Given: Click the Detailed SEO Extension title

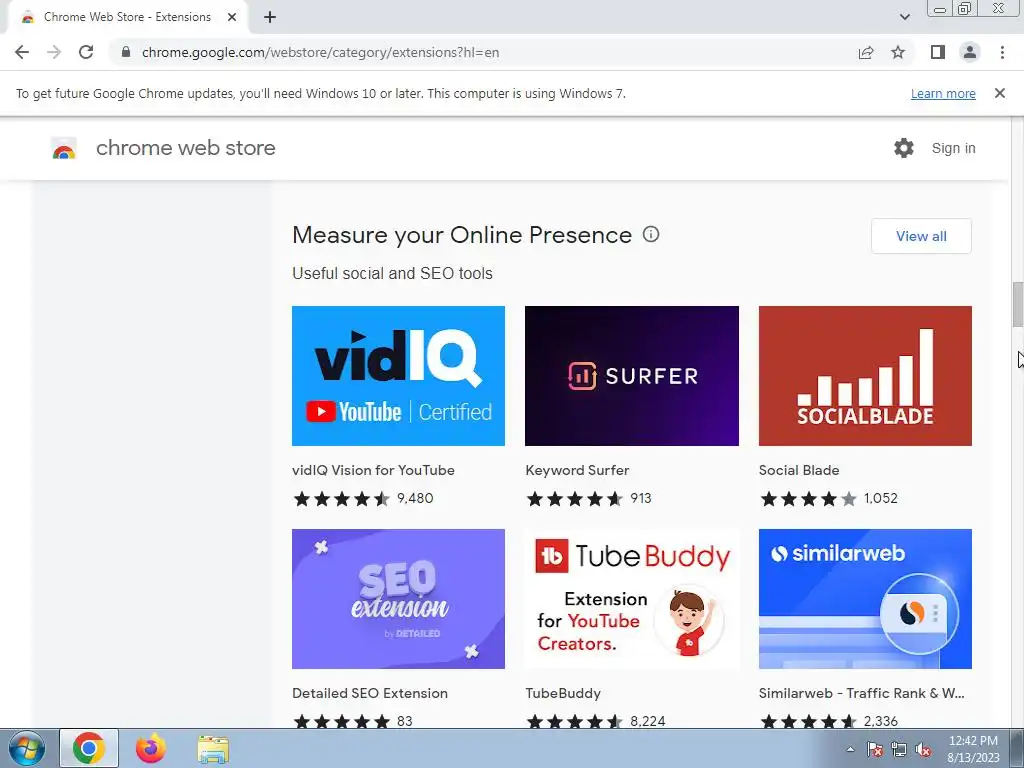Looking at the screenshot, I should (x=370, y=693).
